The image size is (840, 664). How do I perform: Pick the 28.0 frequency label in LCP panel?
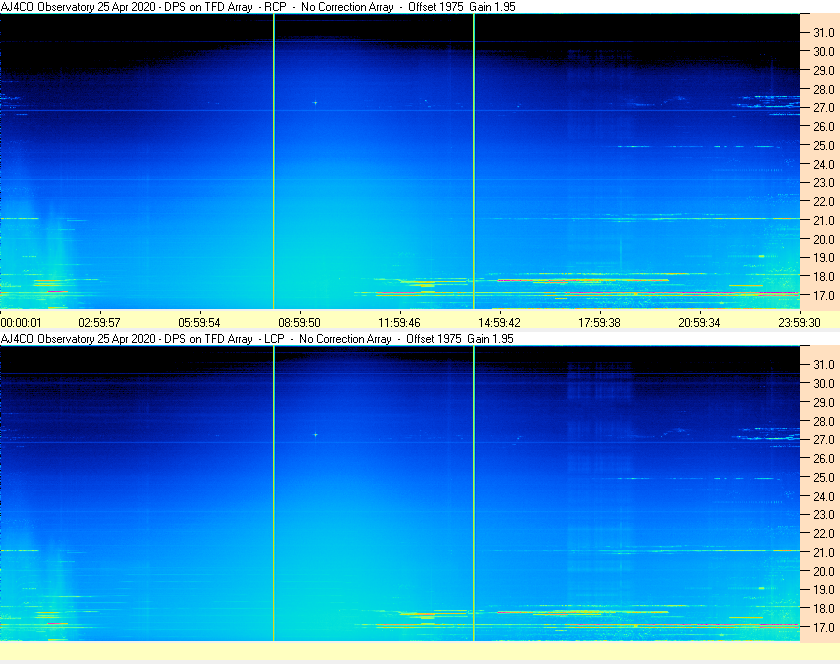[x=824, y=421]
